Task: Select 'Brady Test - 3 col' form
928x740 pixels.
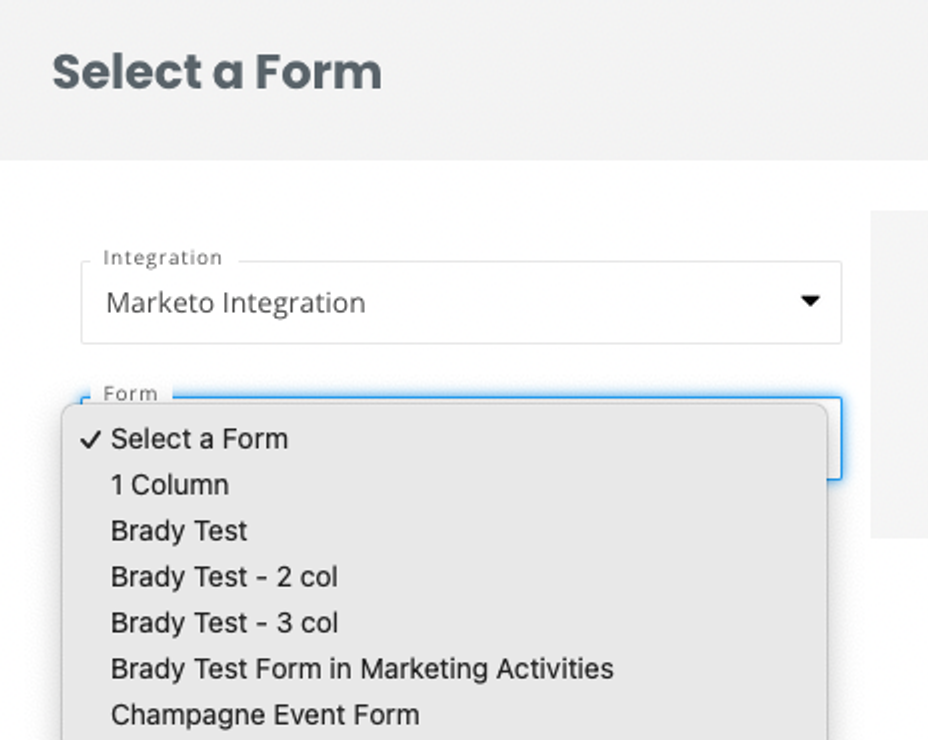Action: pyautogui.click(x=224, y=623)
